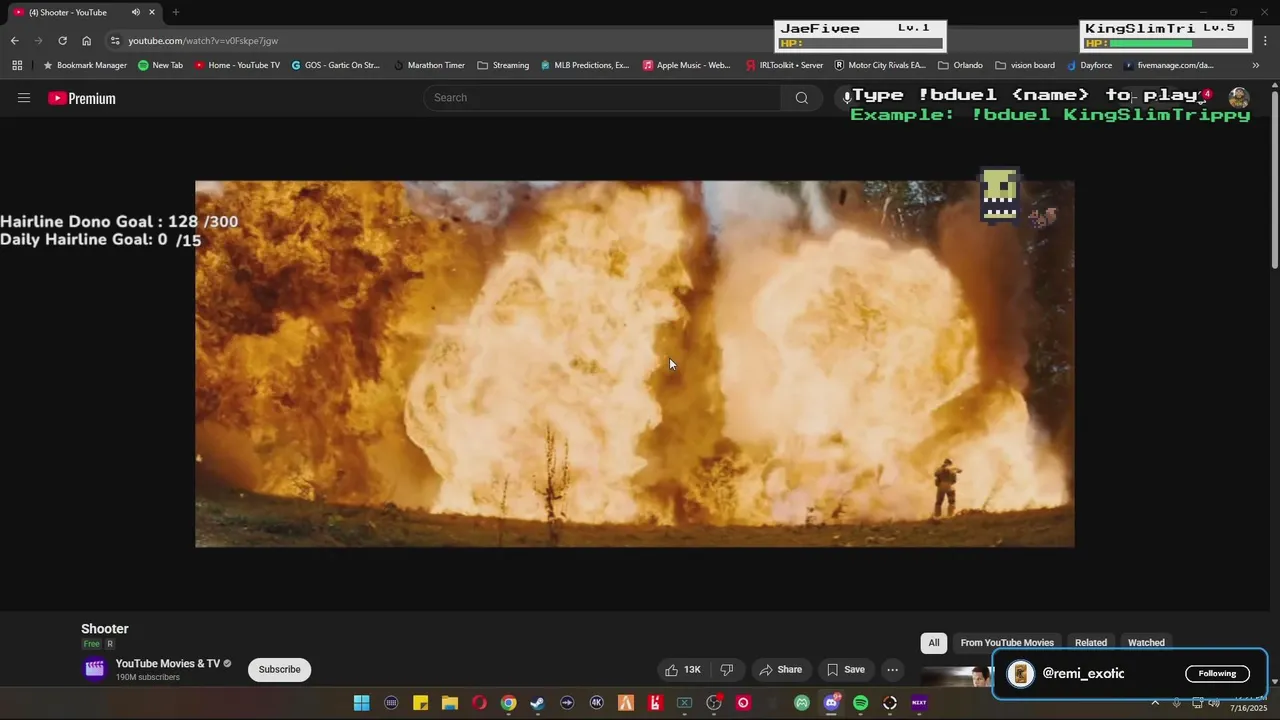Screen dimensions: 1280x720
Task: Select the Shooter - YouTube tab
Action: click(84, 12)
